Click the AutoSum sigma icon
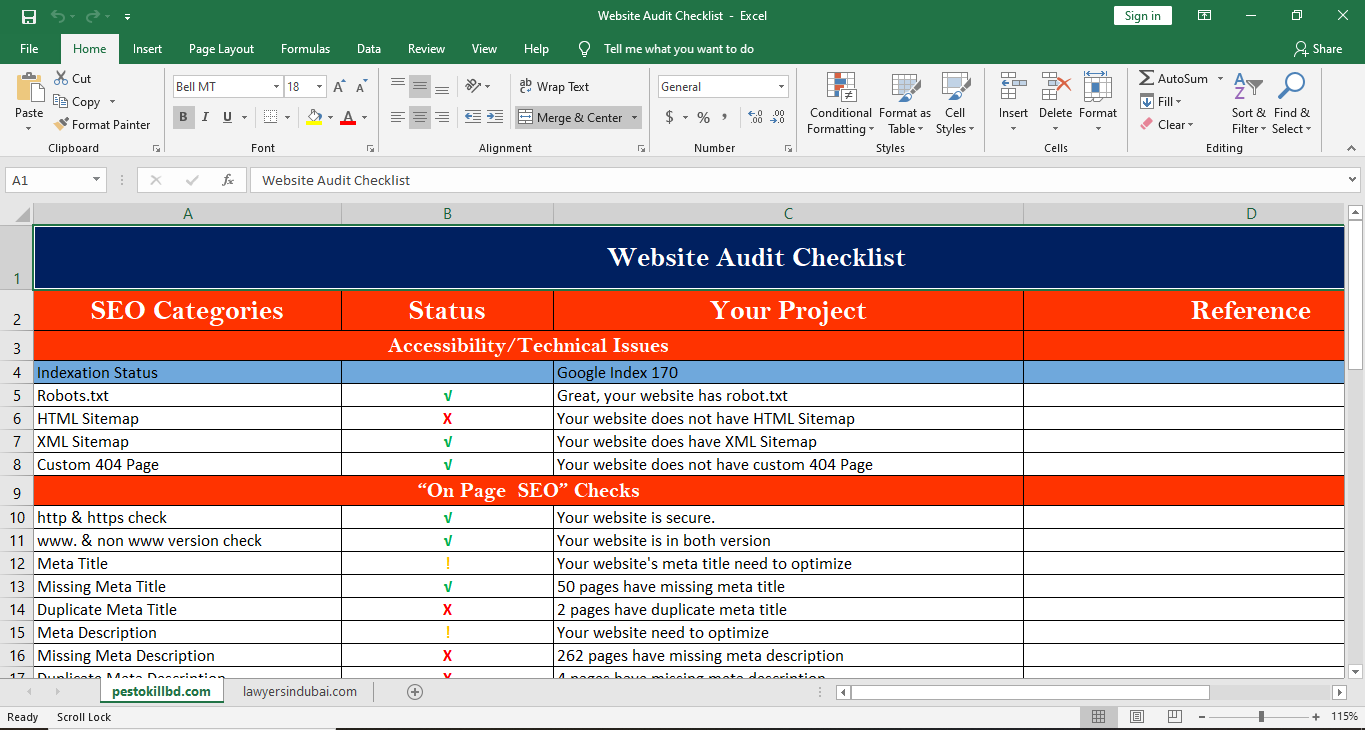This screenshot has height=730, width=1365. coord(1147,78)
